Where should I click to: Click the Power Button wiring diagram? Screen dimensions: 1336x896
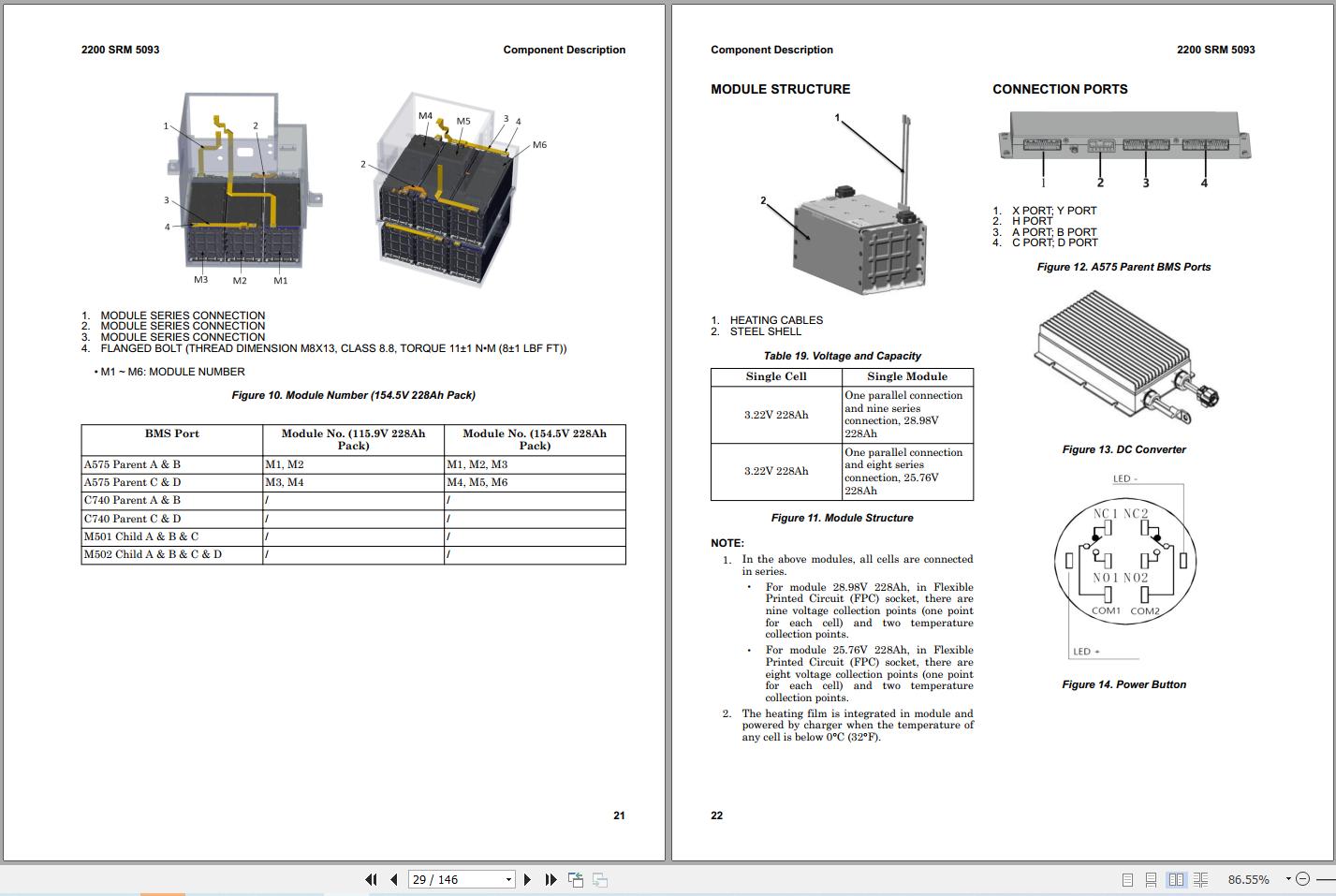tap(1123, 567)
